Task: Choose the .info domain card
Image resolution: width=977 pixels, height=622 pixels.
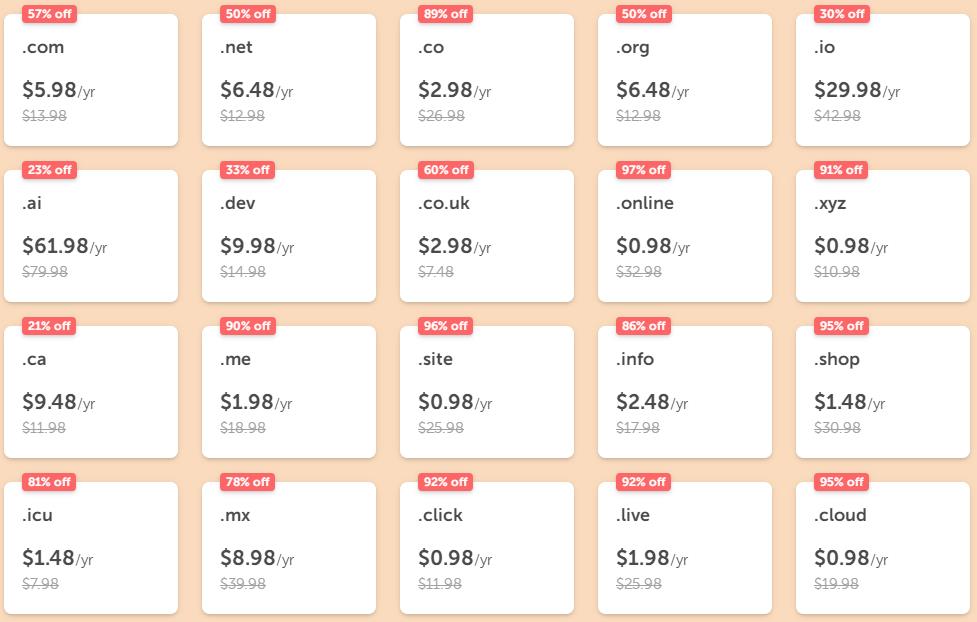Action: tap(685, 392)
